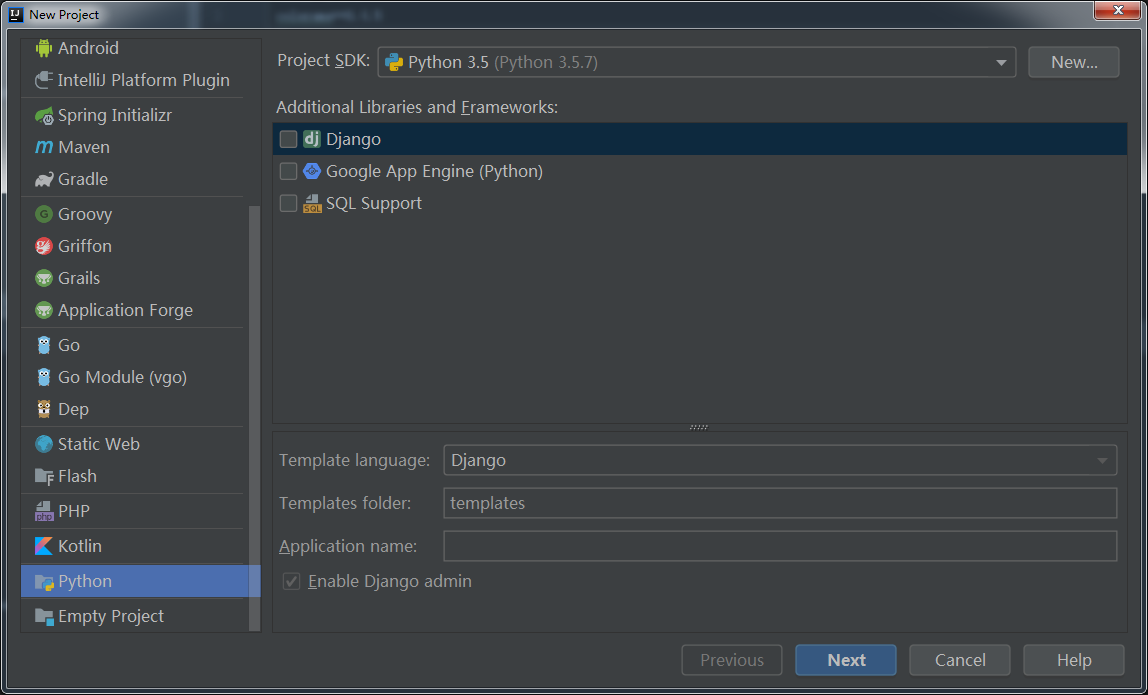Click the Dep icon

tap(44, 409)
